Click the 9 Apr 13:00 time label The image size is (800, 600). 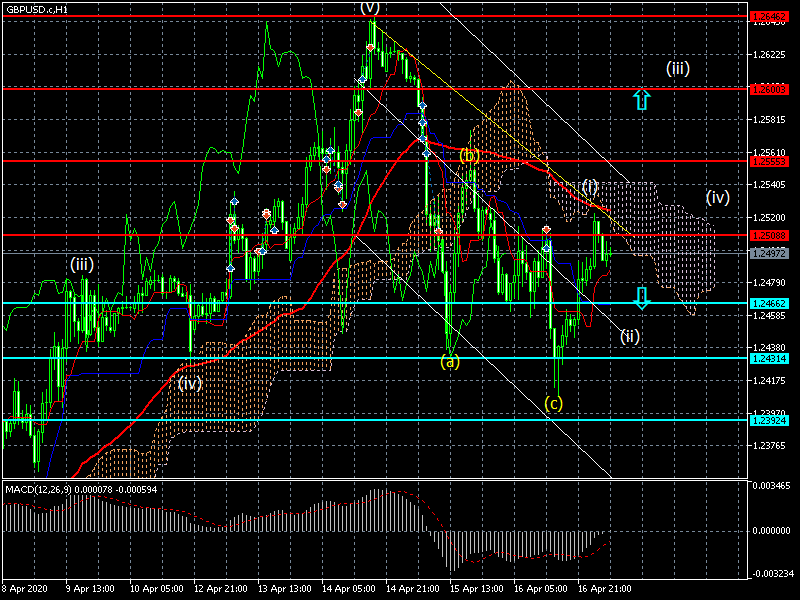pyautogui.click(x=90, y=588)
